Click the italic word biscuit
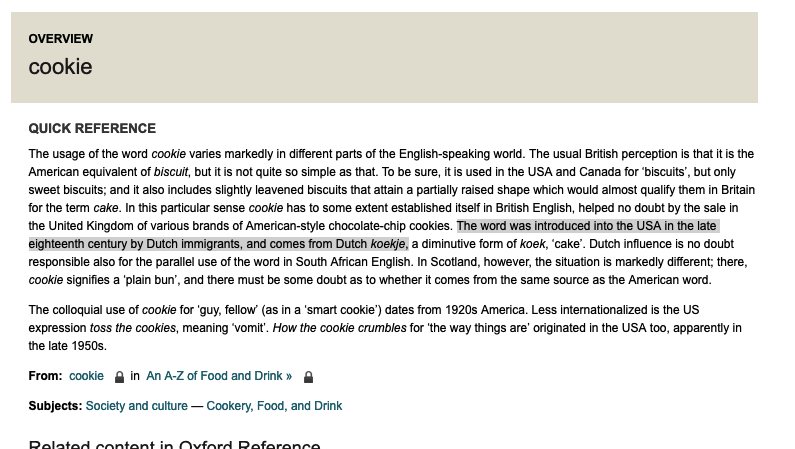Image resolution: width=795 pixels, height=449 pixels. click(171, 172)
